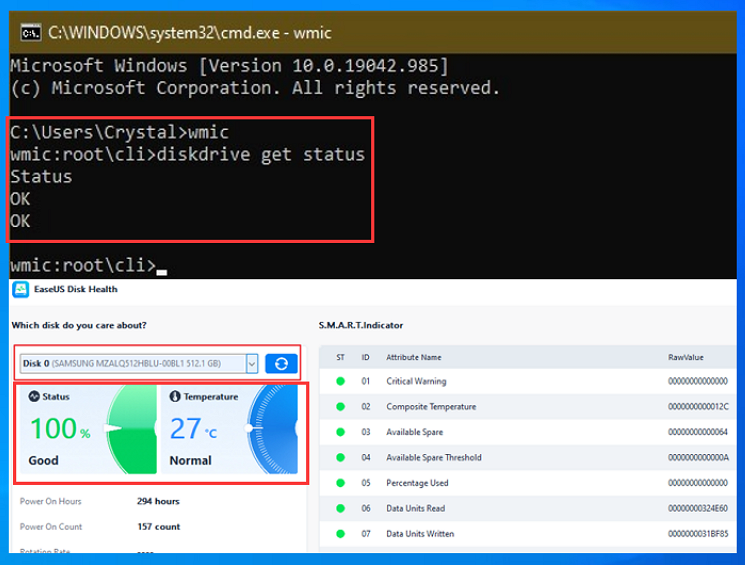Viewport: 745px width, 565px height.
Task: Click green status dot for Data Units Read
Action: click(x=340, y=508)
